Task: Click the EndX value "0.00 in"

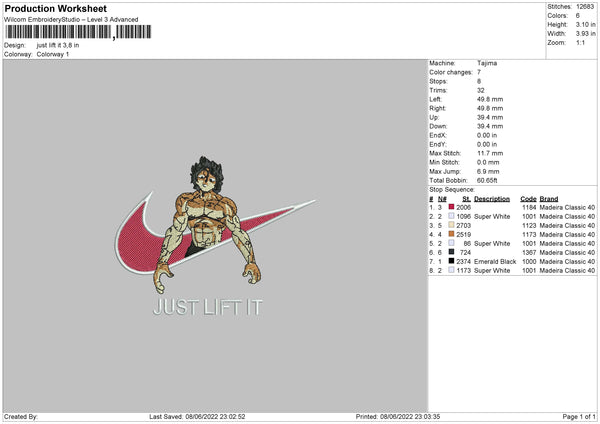Action: (x=487, y=135)
